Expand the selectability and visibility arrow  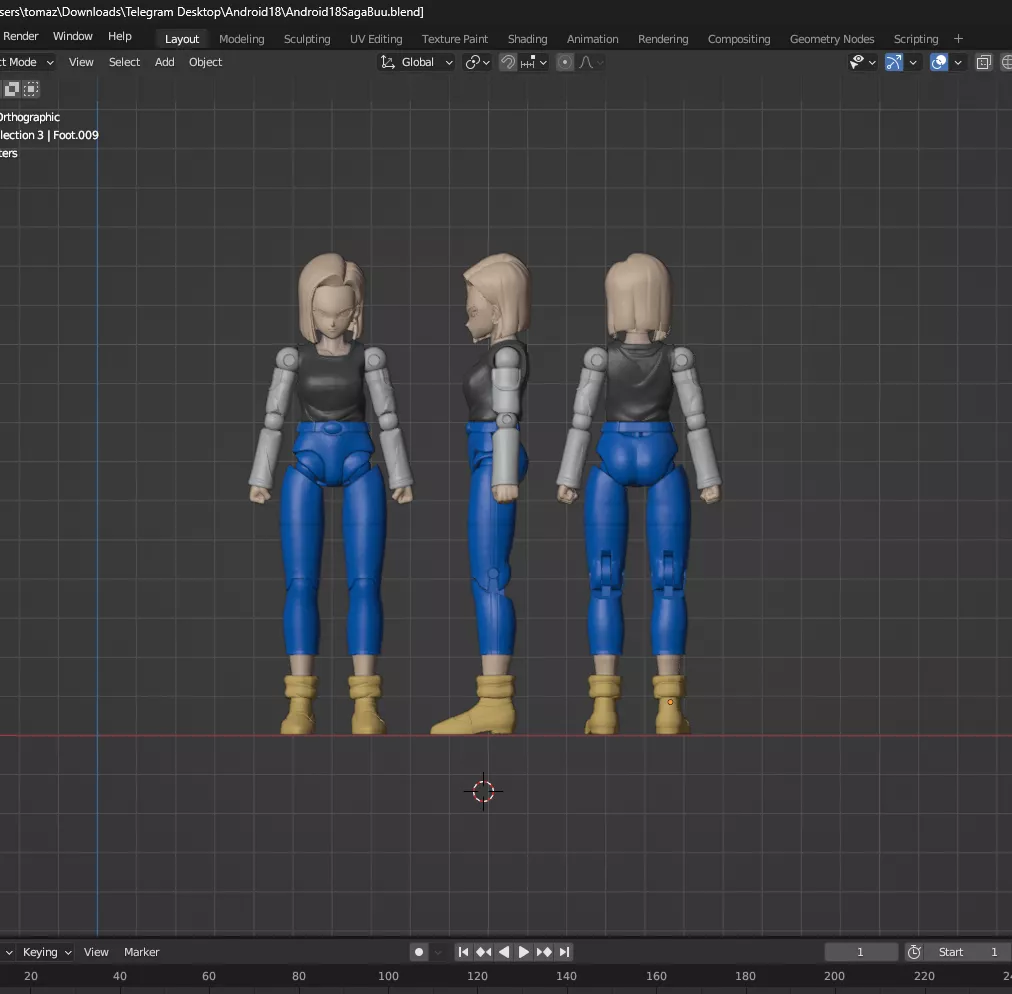click(x=872, y=63)
